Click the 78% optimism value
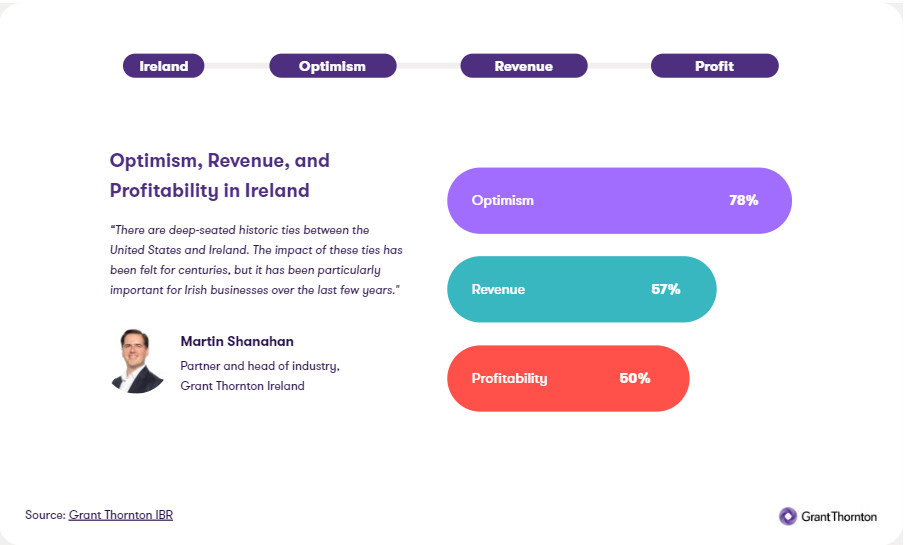Screen dimensions: 905x545 tap(743, 200)
